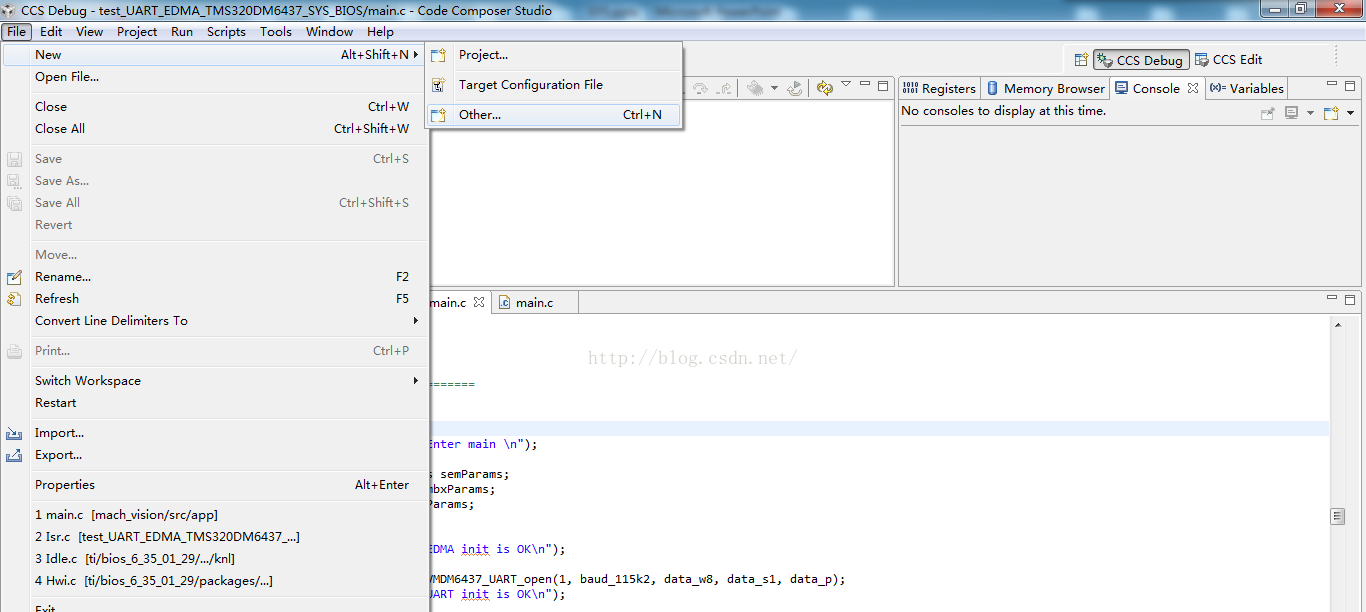Image resolution: width=1366 pixels, height=612 pixels.
Task: Choose Project... from New submenu
Action: 554,55
